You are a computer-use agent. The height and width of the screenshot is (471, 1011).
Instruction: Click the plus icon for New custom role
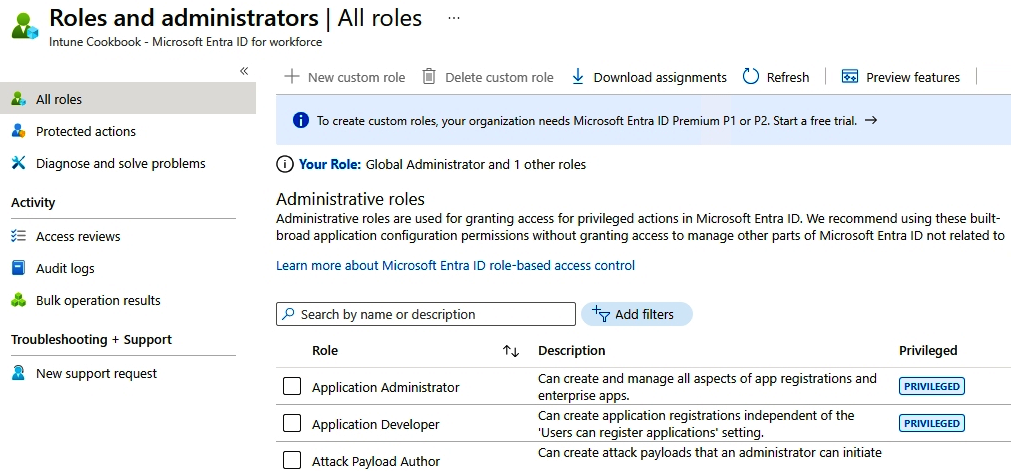[292, 77]
